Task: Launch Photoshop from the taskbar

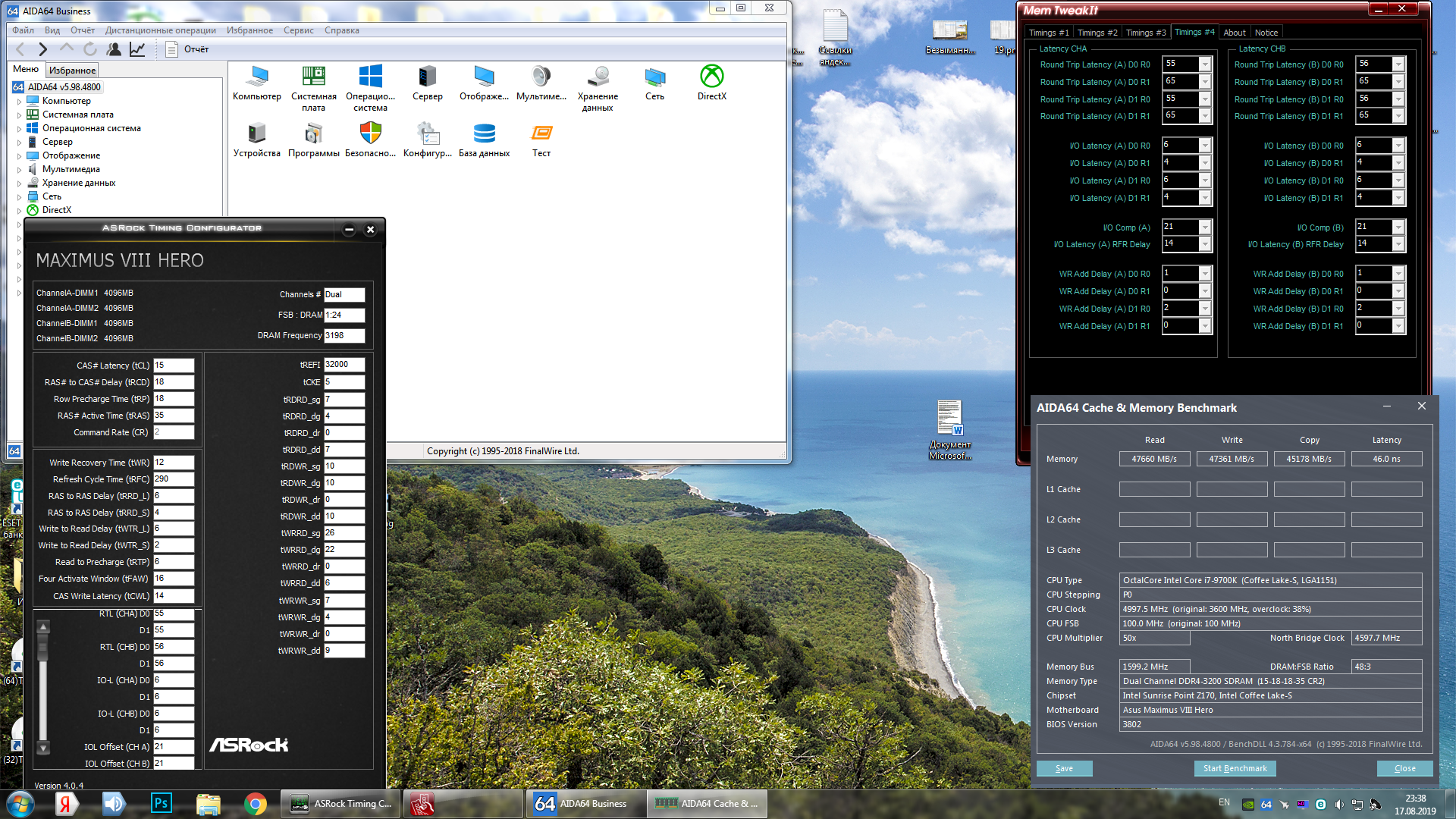Action: click(x=162, y=803)
